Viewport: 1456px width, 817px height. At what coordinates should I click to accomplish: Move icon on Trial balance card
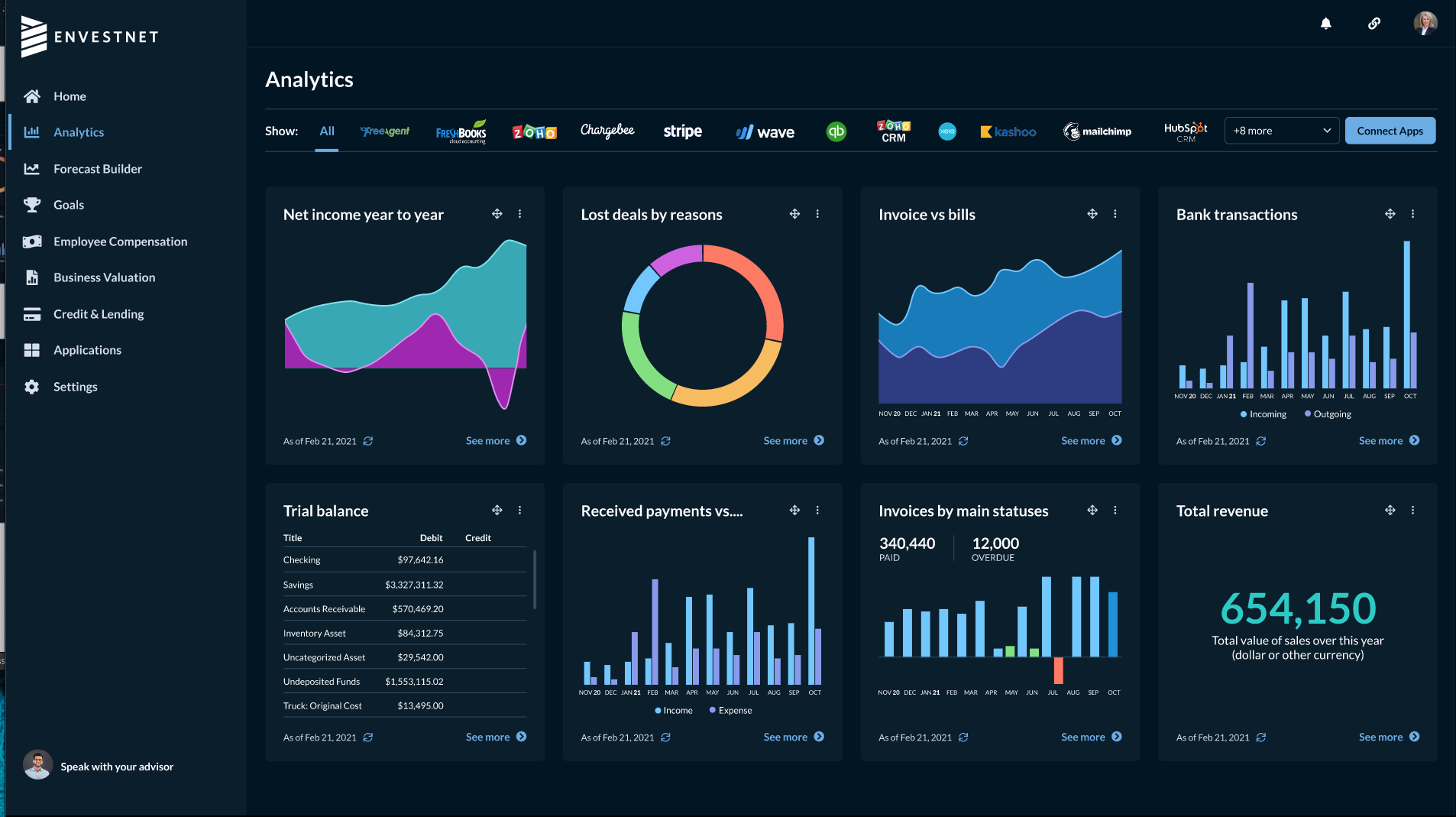click(497, 510)
